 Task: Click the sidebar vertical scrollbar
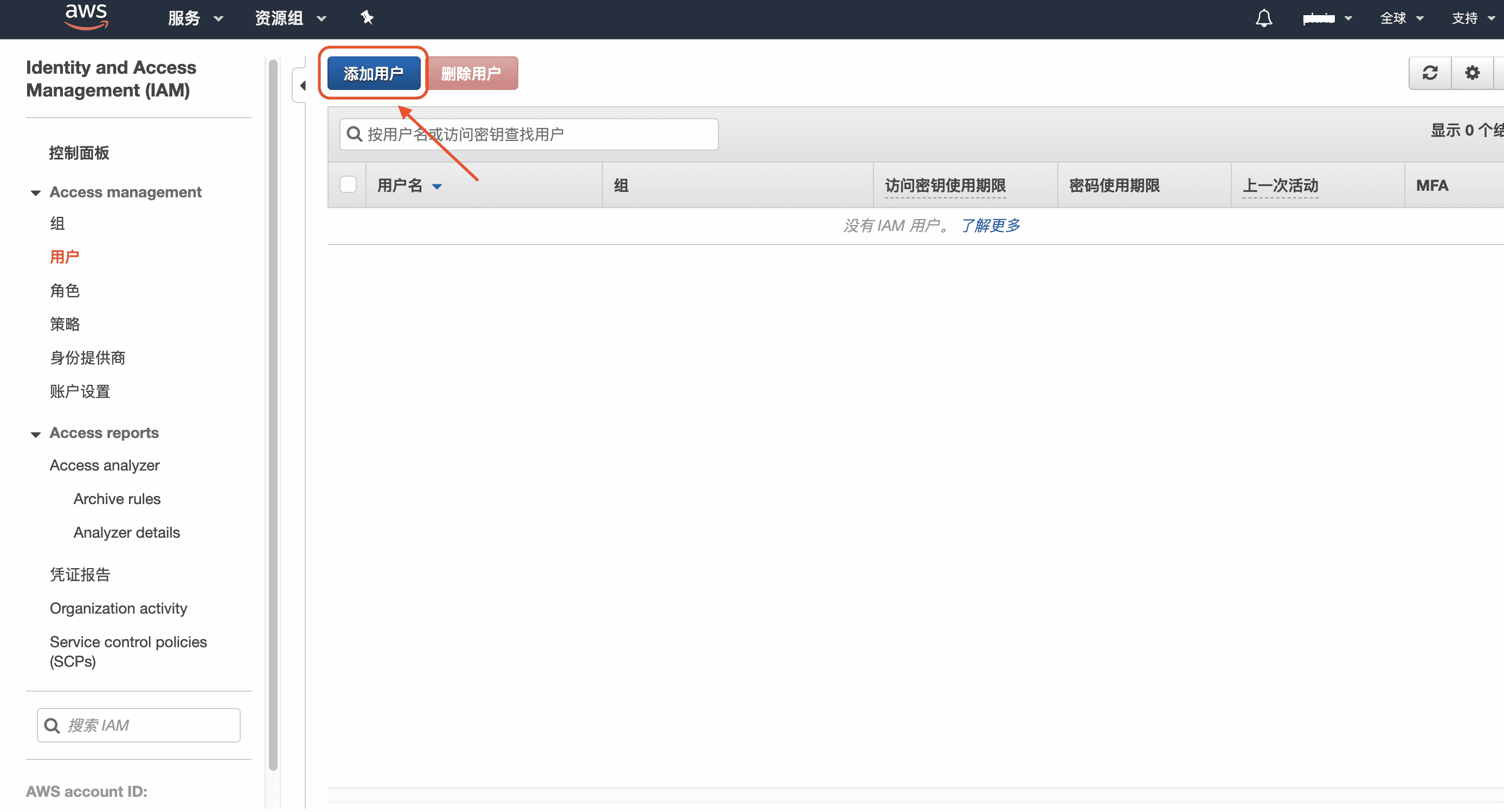click(x=273, y=409)
